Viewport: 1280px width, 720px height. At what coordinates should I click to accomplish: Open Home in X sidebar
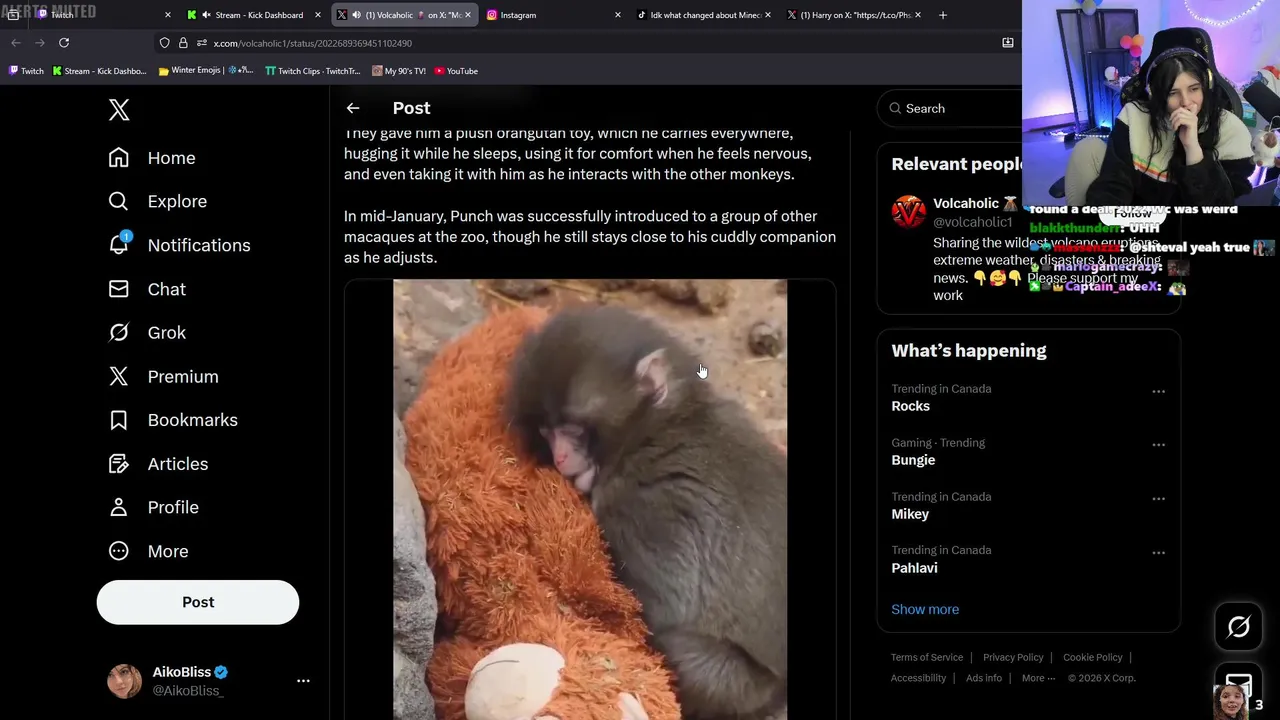152,158
